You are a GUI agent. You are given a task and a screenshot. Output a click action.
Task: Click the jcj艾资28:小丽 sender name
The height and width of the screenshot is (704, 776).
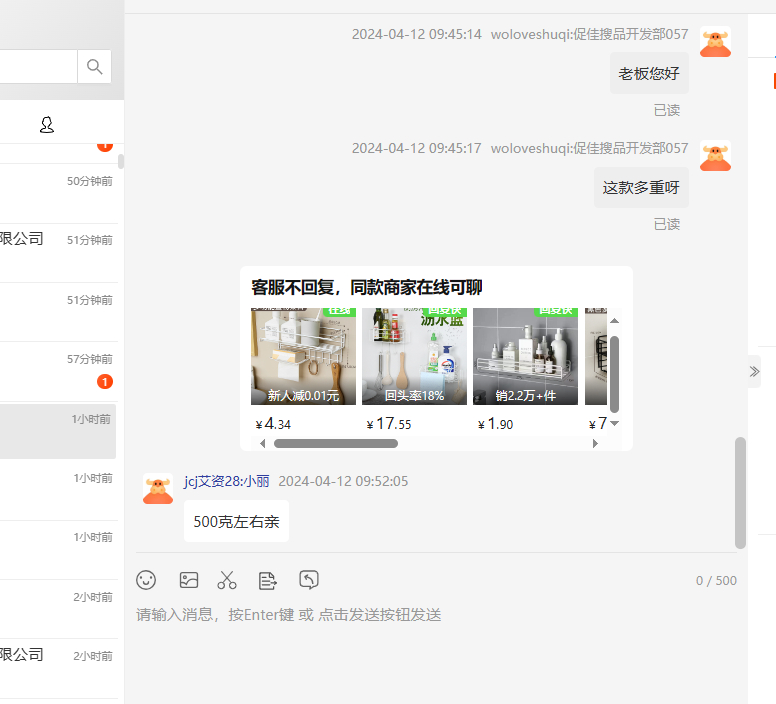(227, 481)
